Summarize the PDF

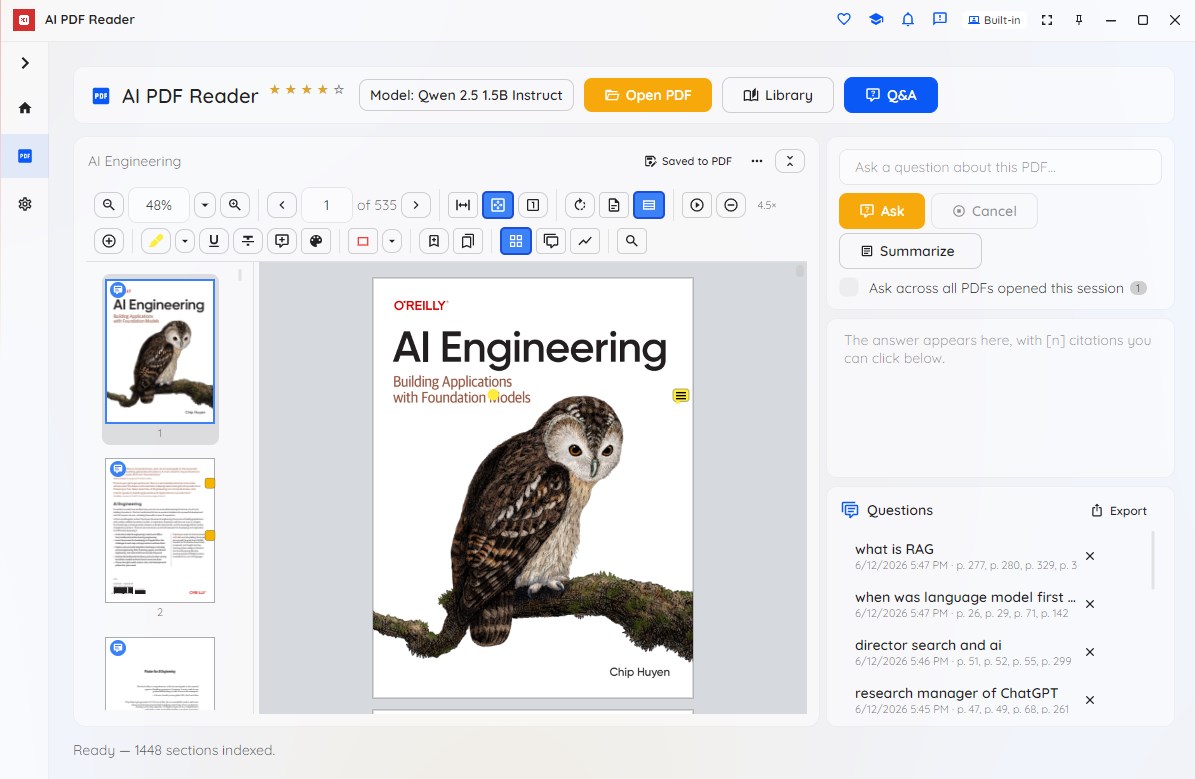(910, 251)
